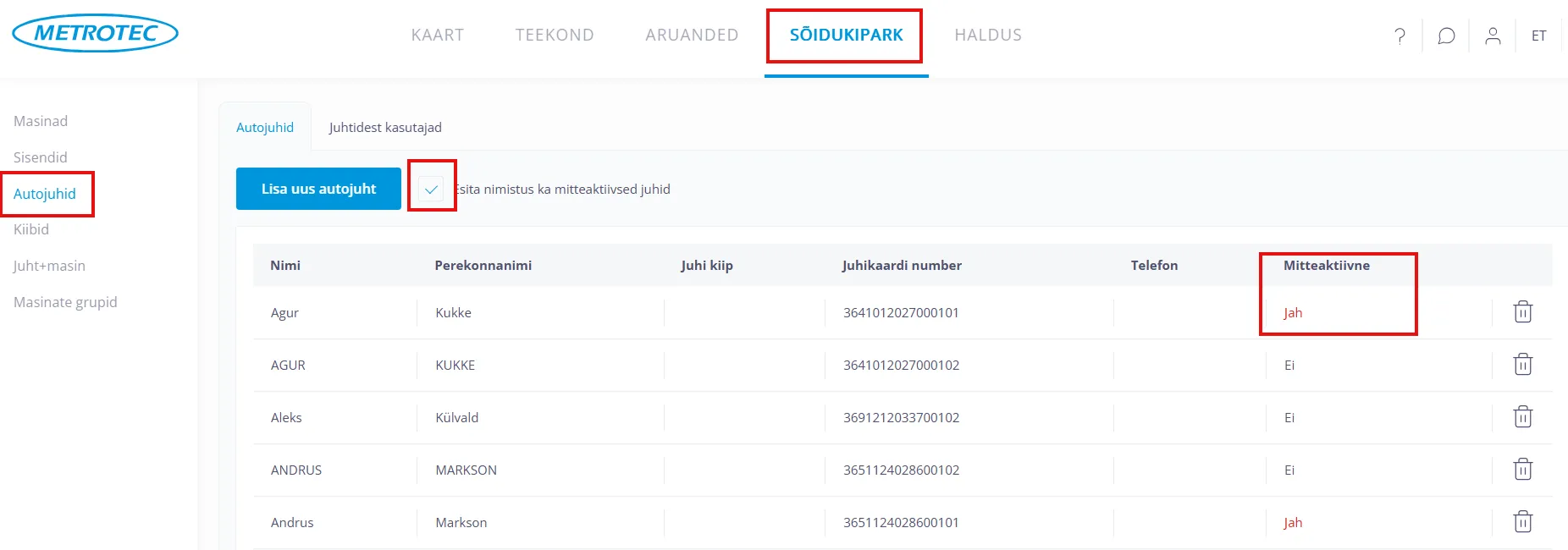Open the KAART menu
Image resolution: width=1568 pixels, height=550 pixels.
point(438,35)
